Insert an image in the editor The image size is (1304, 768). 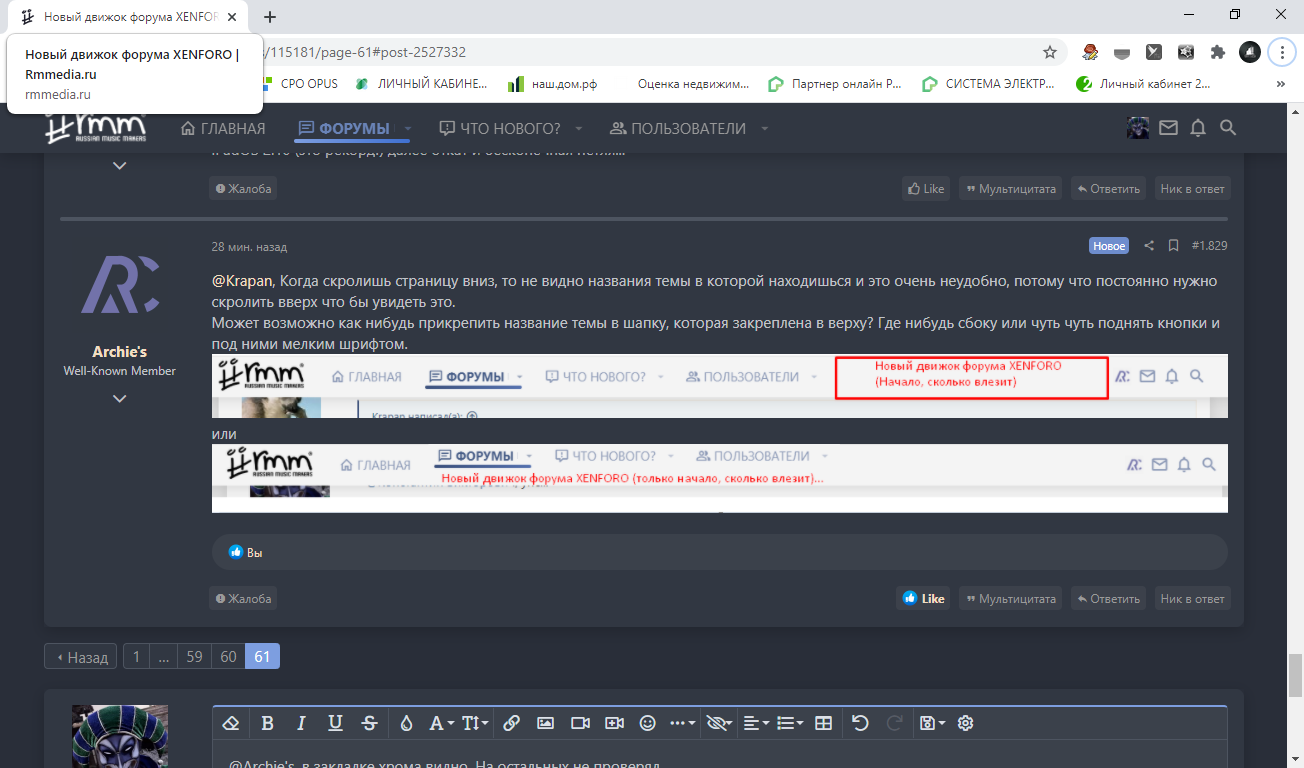point(545,723)
